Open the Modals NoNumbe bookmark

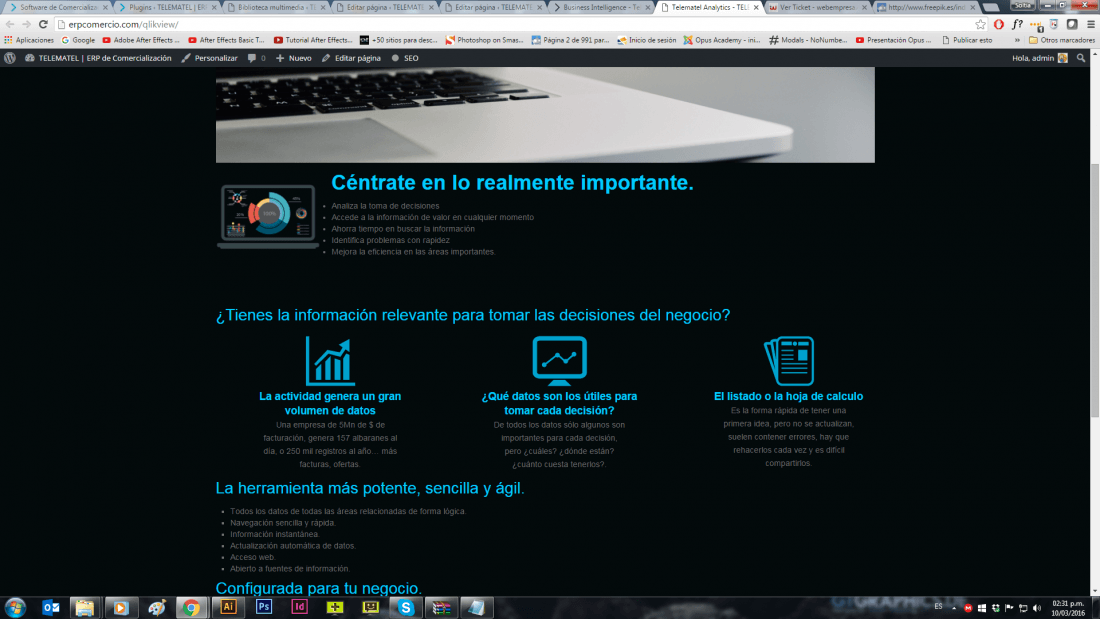coord(808,40)
